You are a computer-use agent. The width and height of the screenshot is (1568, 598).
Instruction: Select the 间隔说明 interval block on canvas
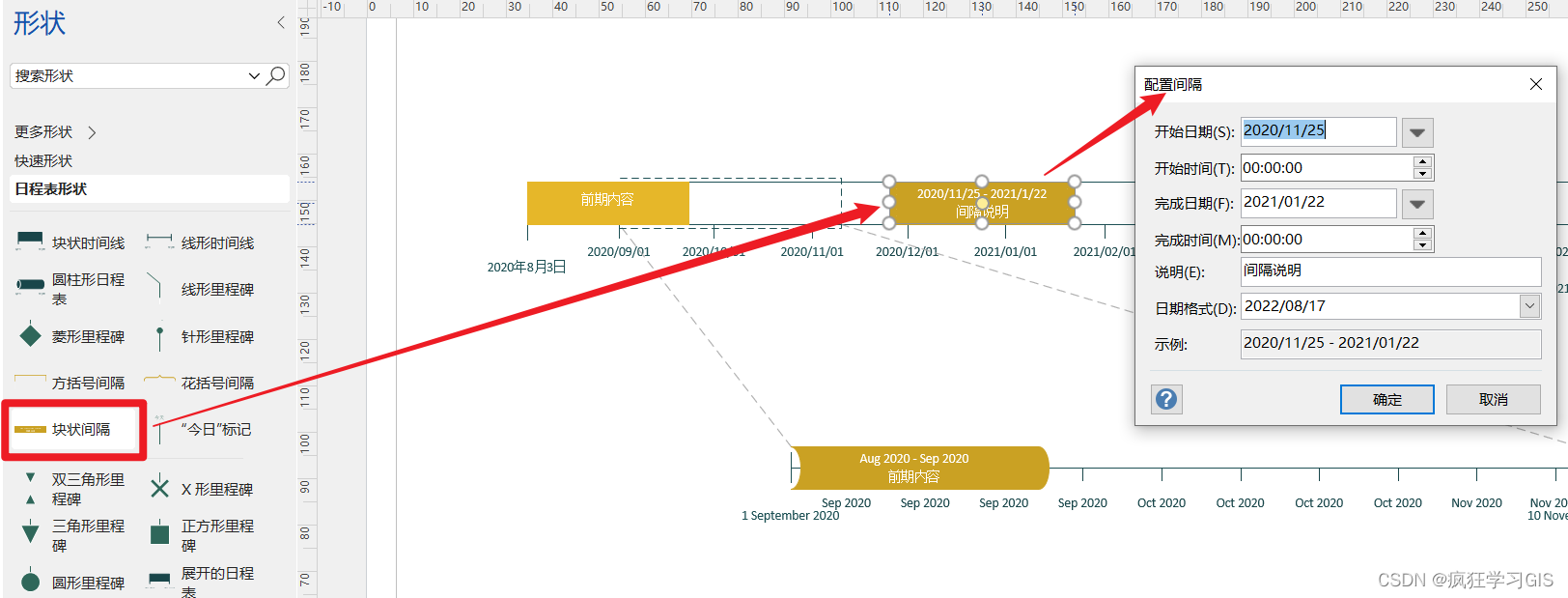pyautogui.click(x=982, y=203)
